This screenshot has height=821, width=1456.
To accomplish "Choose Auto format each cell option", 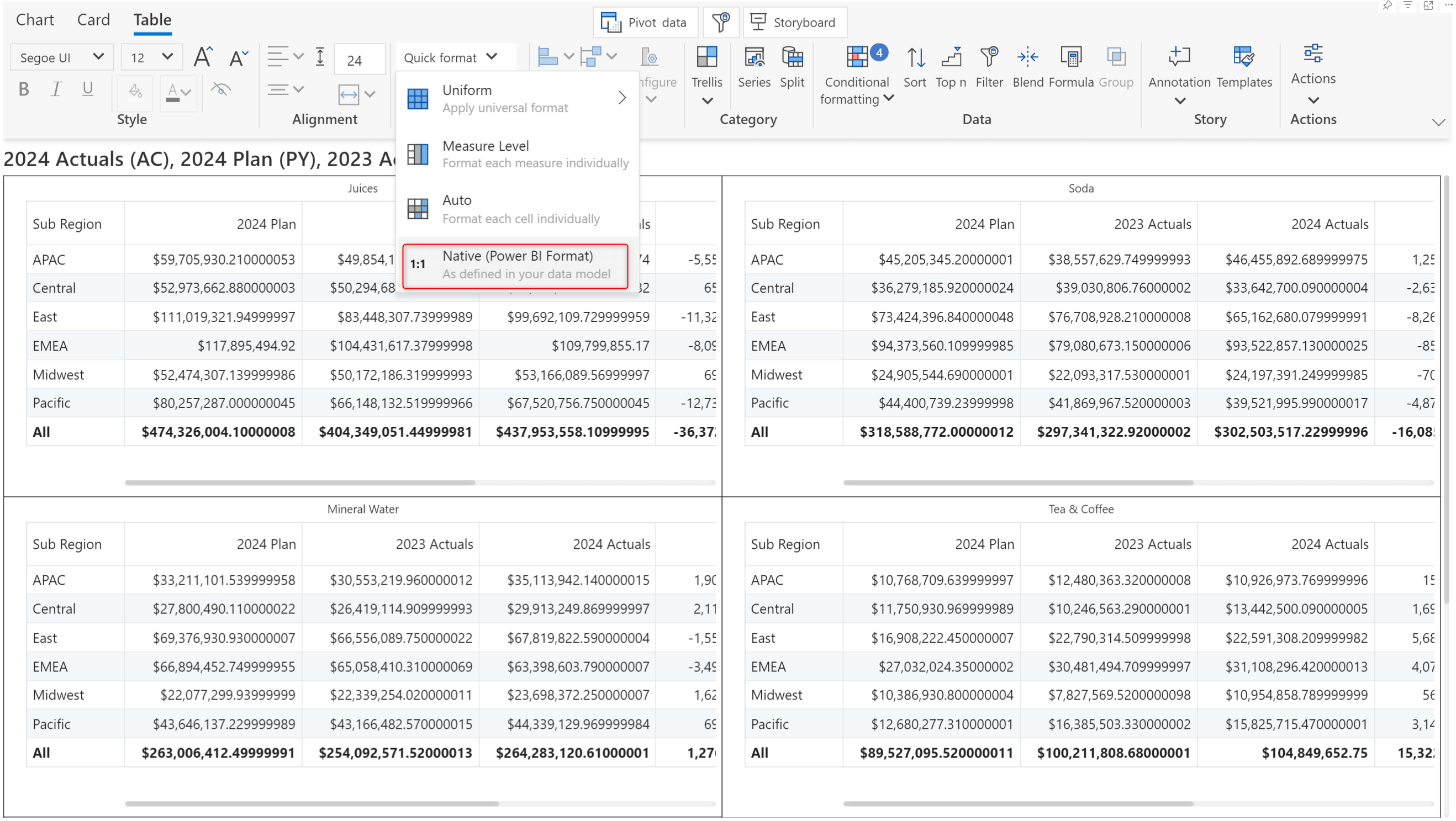I will click(517, 209).
